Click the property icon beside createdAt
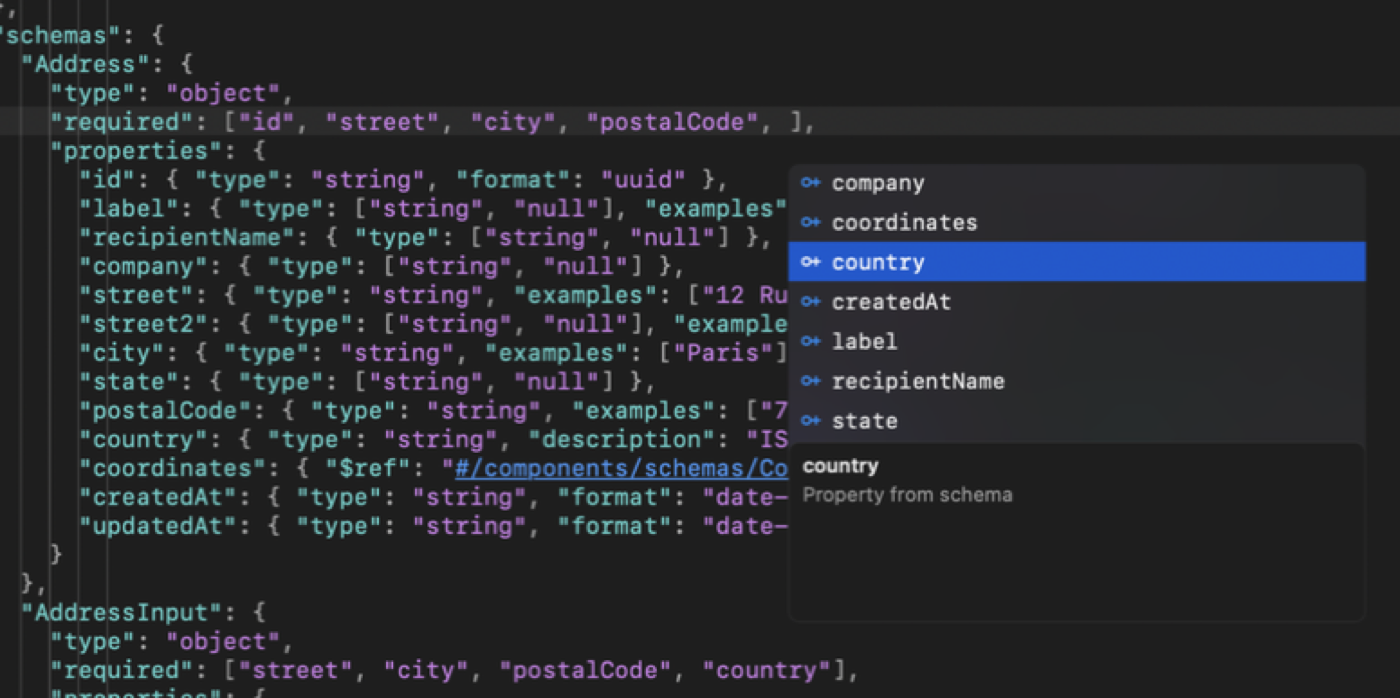This screenshot has height=698, width=1400. coord(810,301)
